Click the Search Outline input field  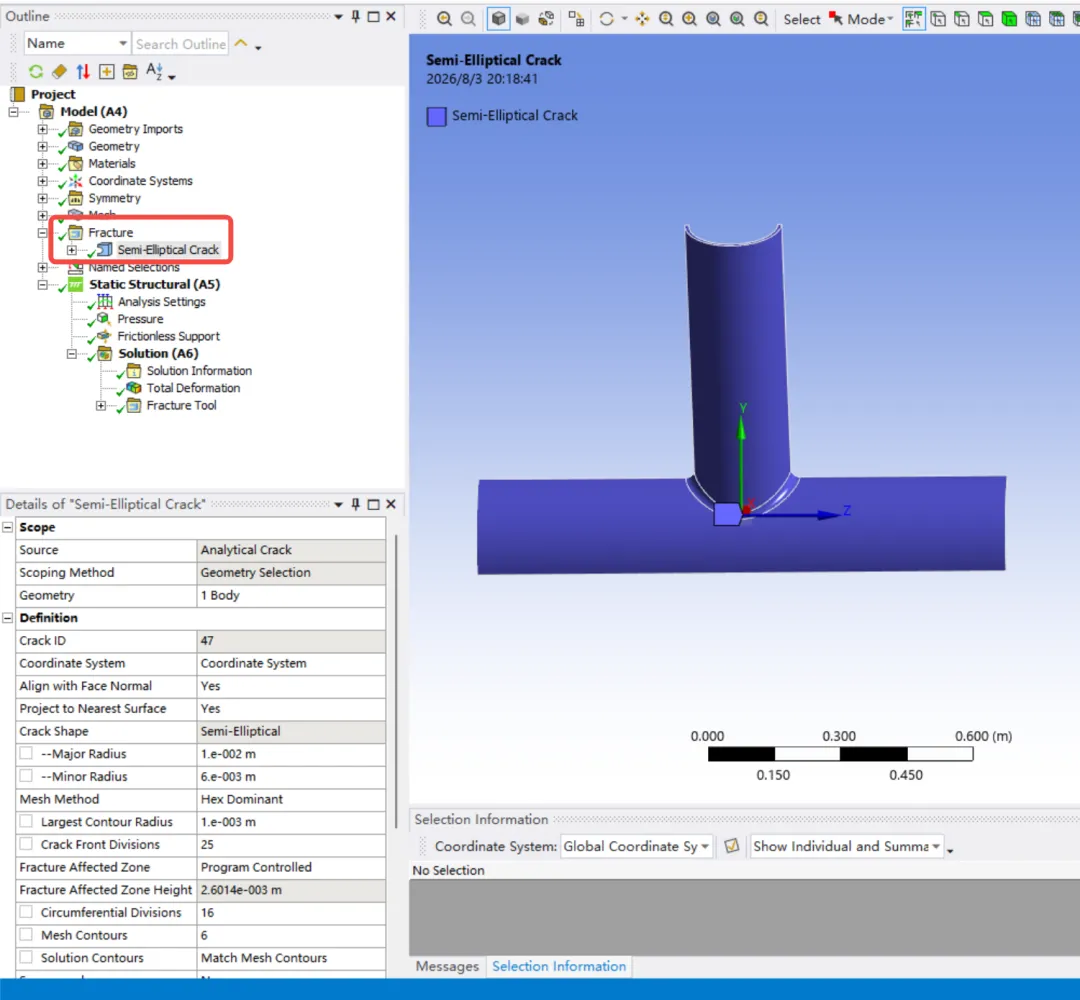tap(180, 43)
